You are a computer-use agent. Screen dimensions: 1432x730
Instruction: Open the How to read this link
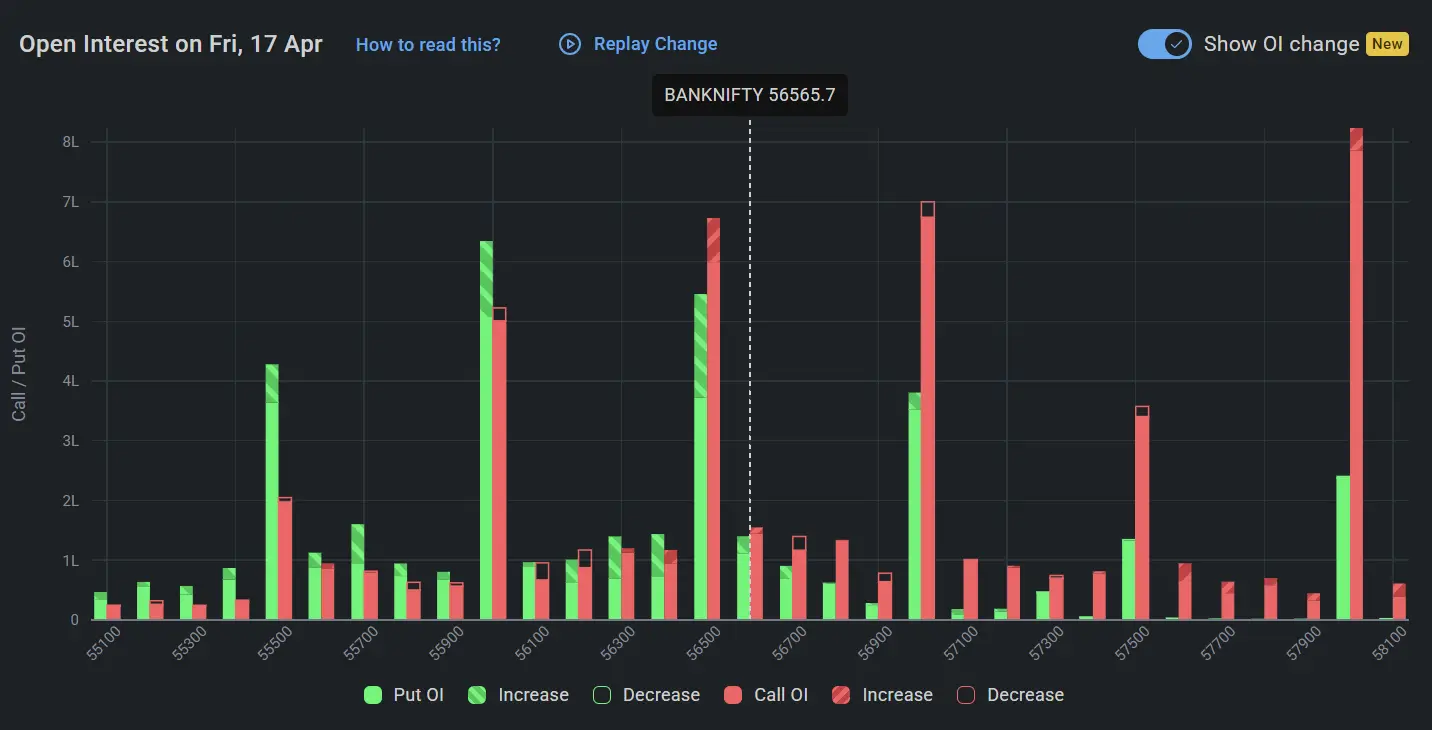tap(428, 44)
